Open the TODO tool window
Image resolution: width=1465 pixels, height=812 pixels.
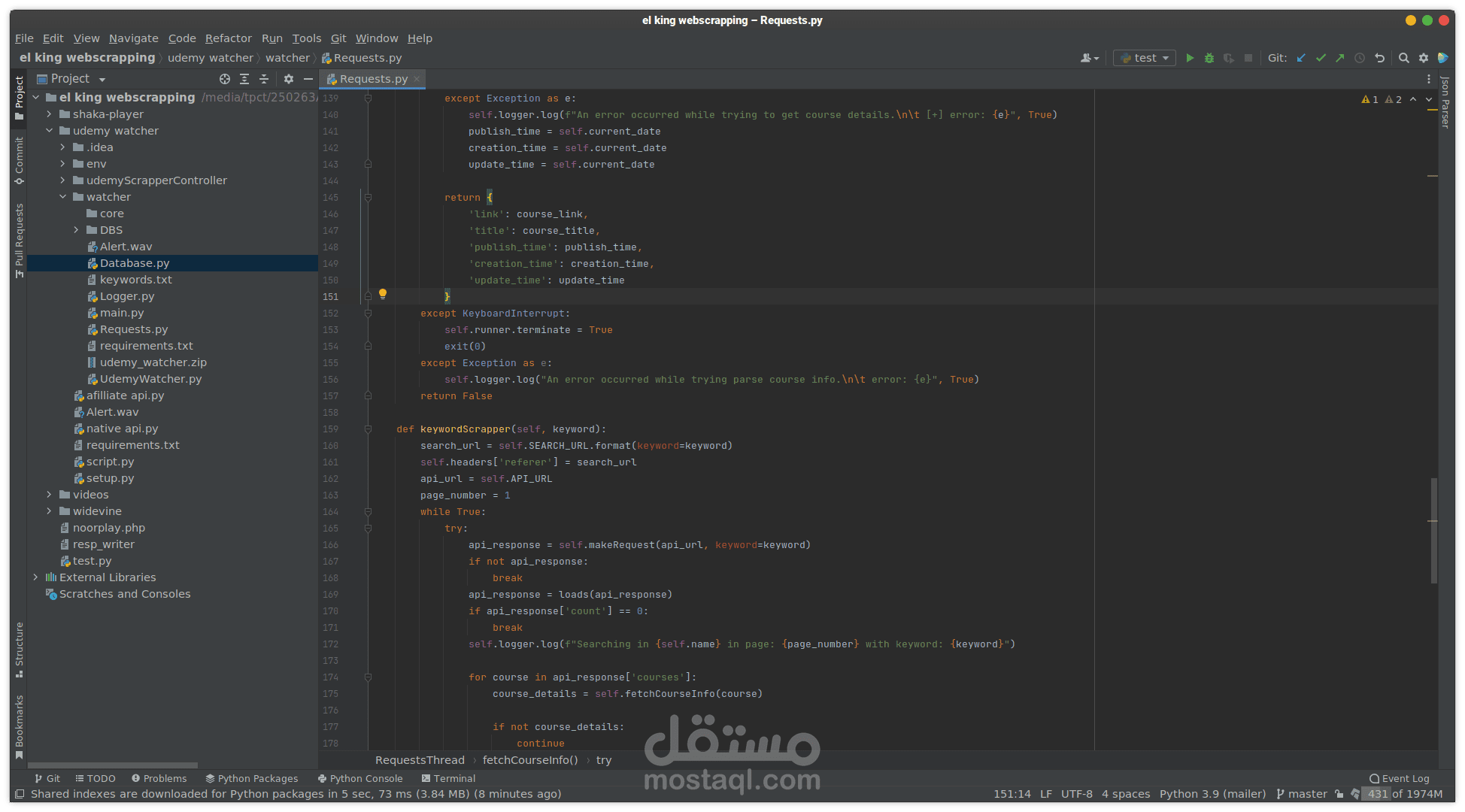tap(96, 779)
